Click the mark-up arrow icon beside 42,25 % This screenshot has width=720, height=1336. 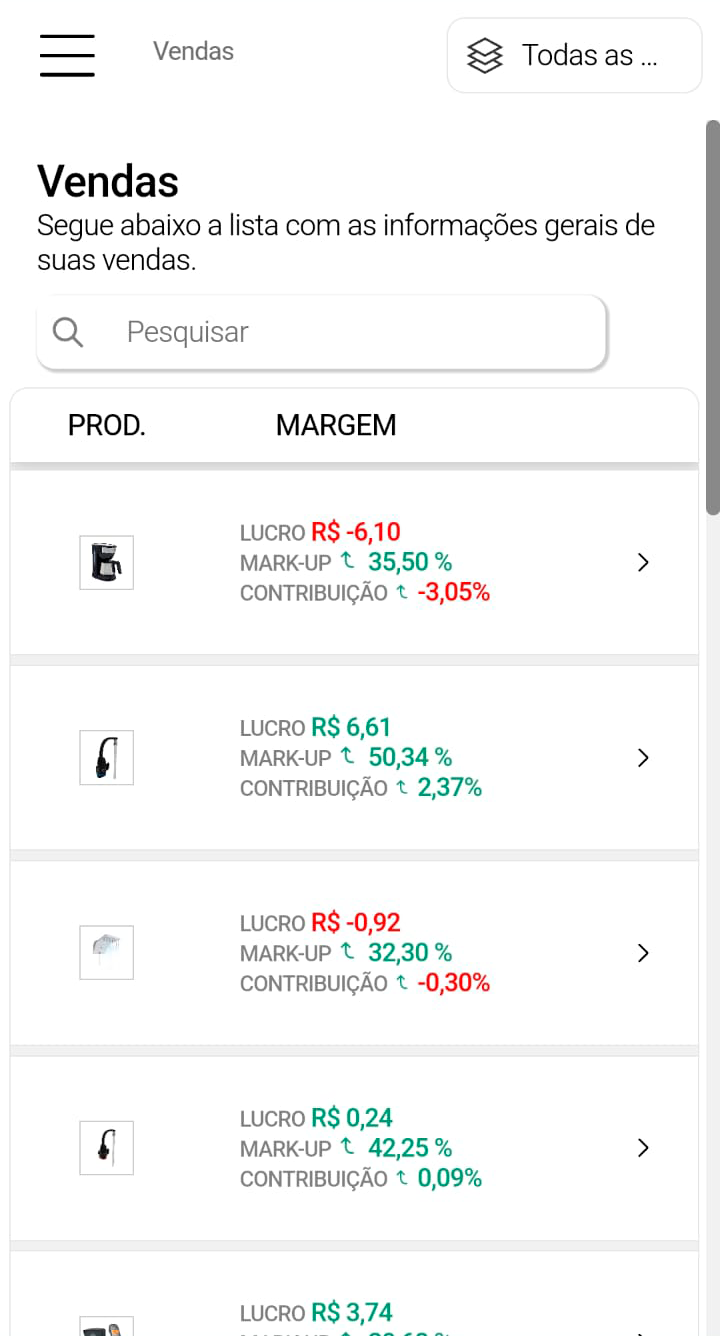click(348, 1146)
